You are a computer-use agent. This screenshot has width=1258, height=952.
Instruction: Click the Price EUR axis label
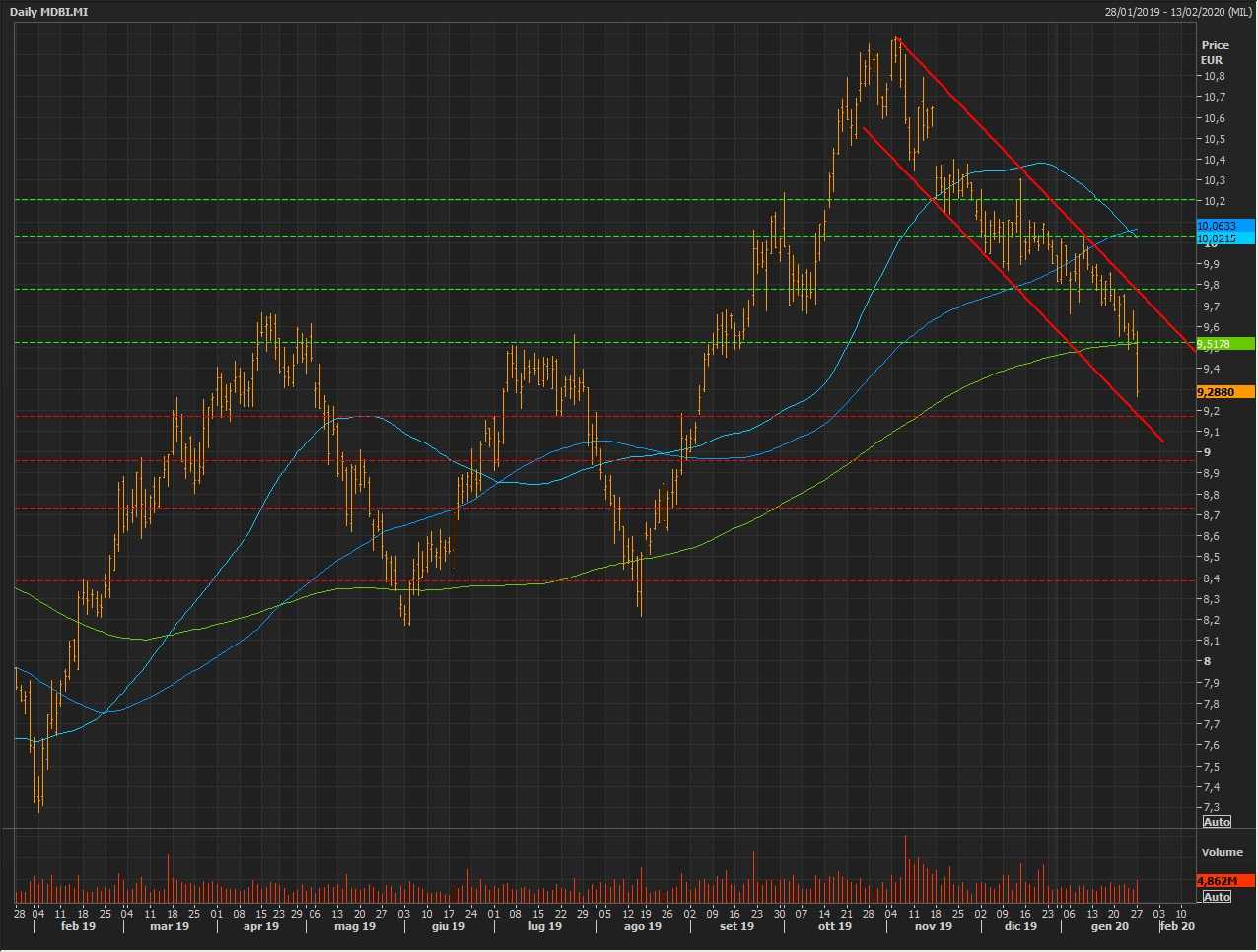click(x=1215, y=52)
